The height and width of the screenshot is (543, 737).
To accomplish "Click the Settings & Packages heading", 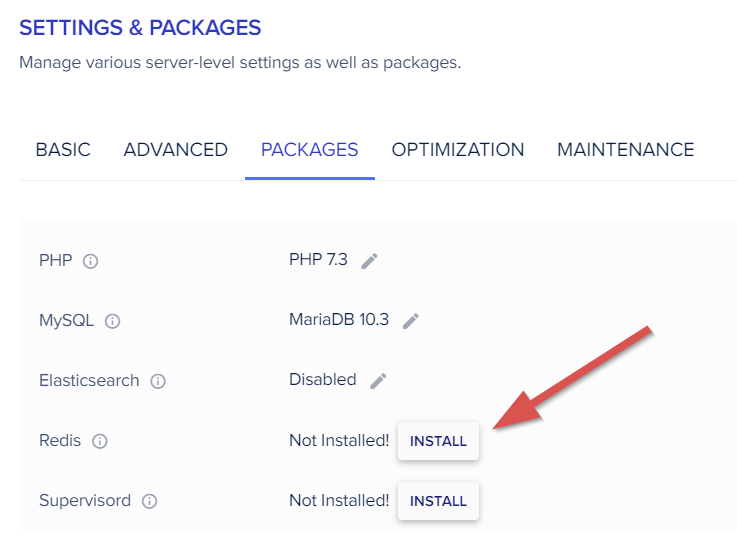I will tap(140, 28).
